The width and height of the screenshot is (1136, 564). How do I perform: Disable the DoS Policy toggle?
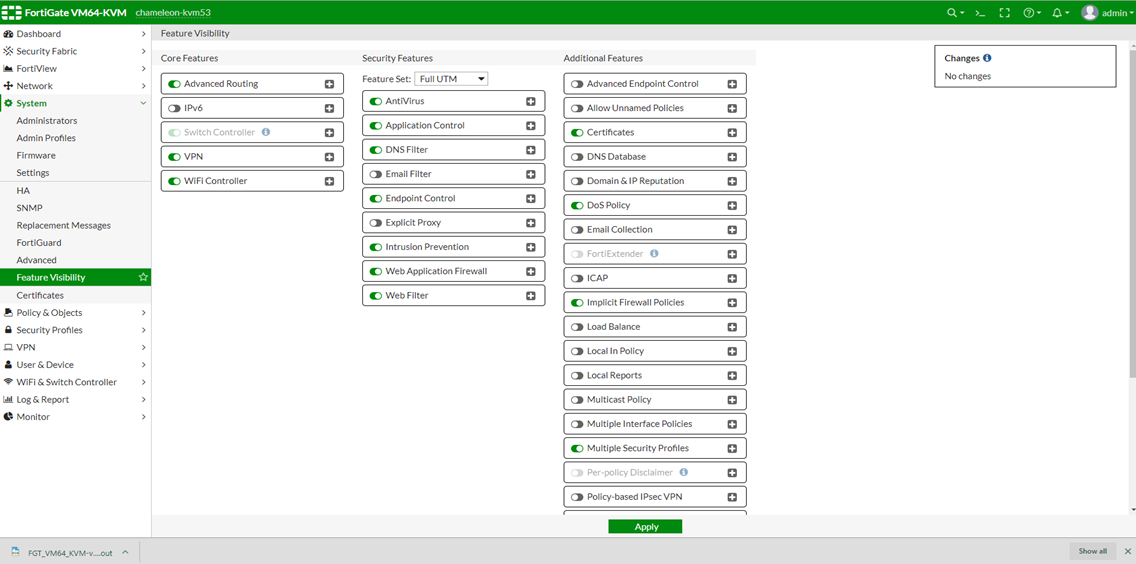[x=577, y=205]
